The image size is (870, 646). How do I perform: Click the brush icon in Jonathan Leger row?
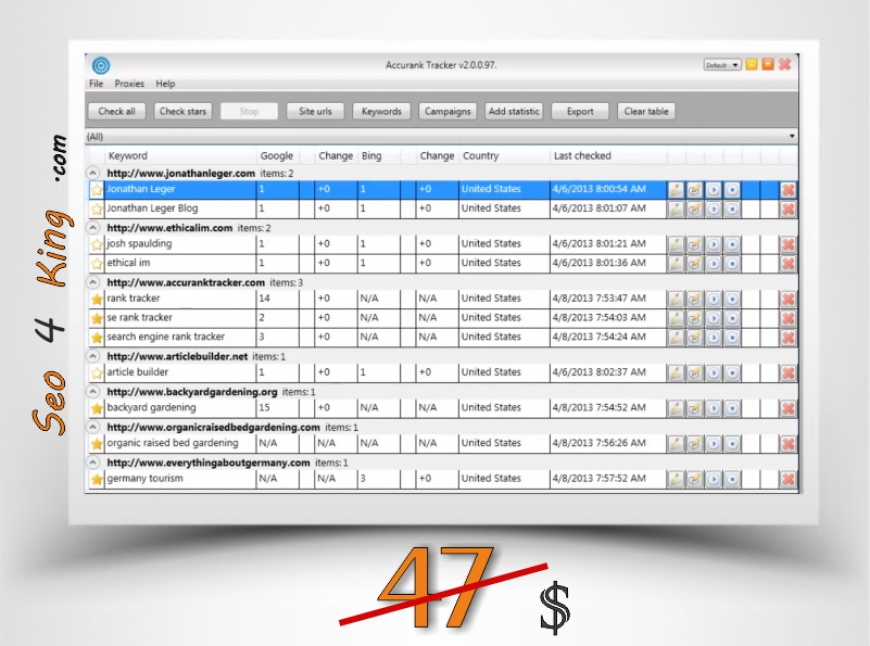[x=675, y=190]
